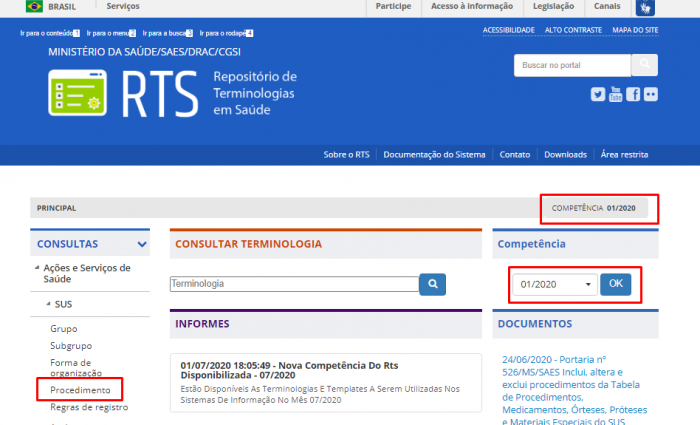Open the Documentação do Sistema menu
The height and width of the screenshot is (425, 700).
(434, 155)
